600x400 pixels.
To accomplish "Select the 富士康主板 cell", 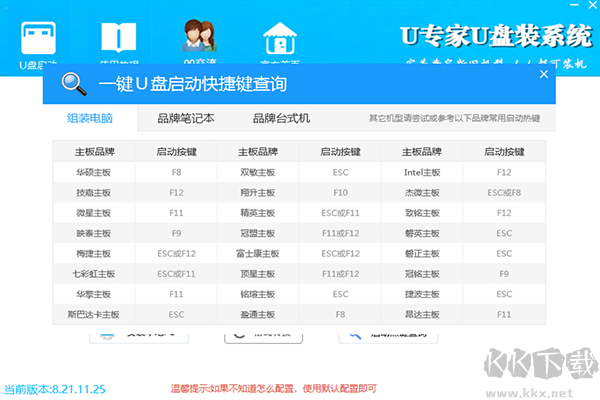I will point(258,253).
